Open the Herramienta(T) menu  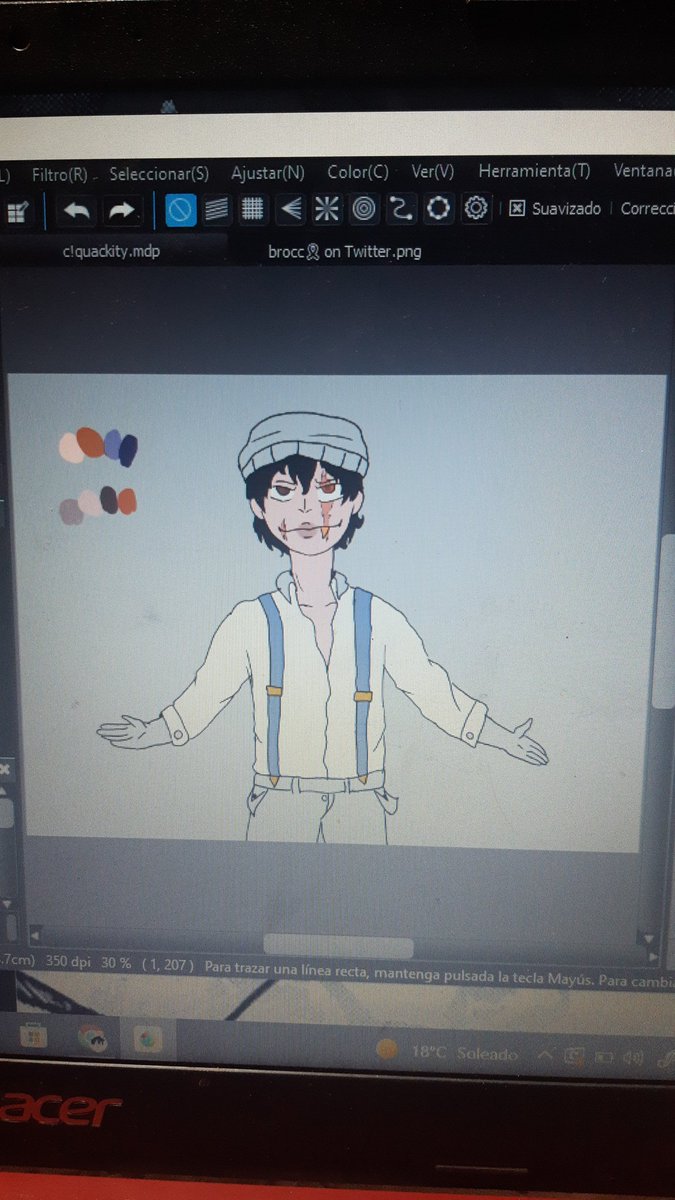pos(534,171)
